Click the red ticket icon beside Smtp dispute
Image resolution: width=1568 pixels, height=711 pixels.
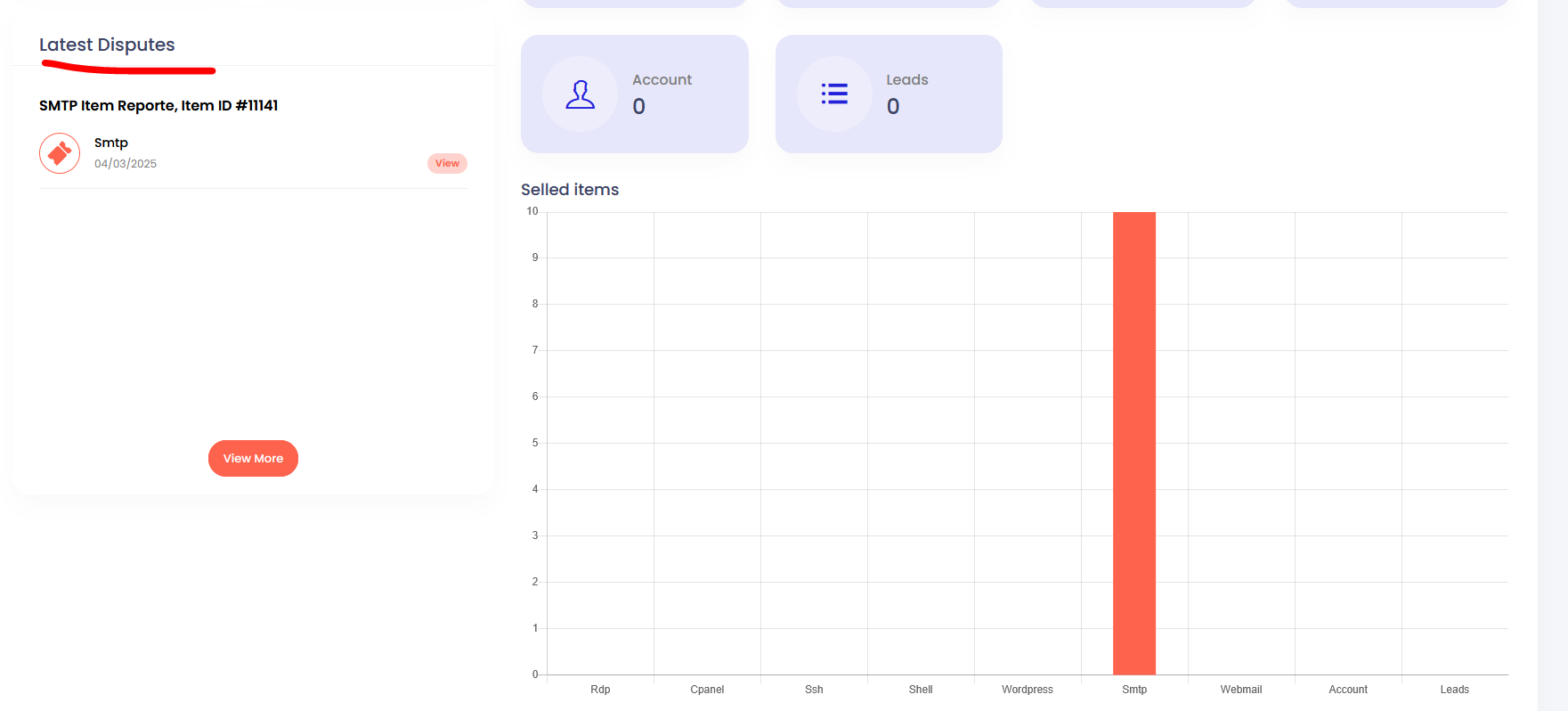(x=60, y=153)
